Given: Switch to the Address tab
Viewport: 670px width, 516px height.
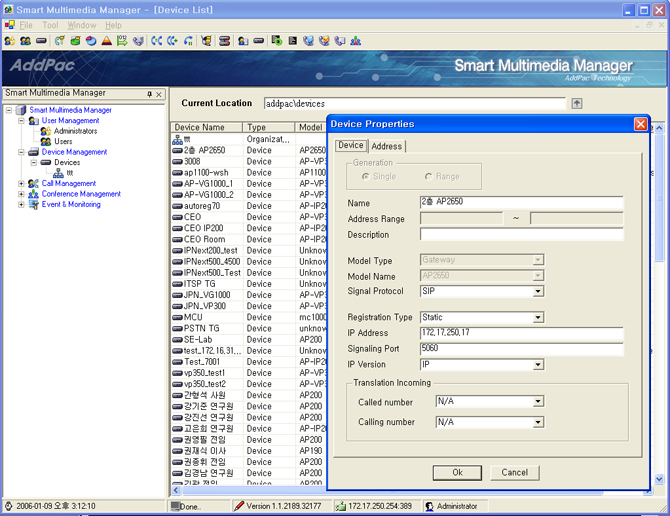Looking at the screenshot, I should [x=386, y=146].
